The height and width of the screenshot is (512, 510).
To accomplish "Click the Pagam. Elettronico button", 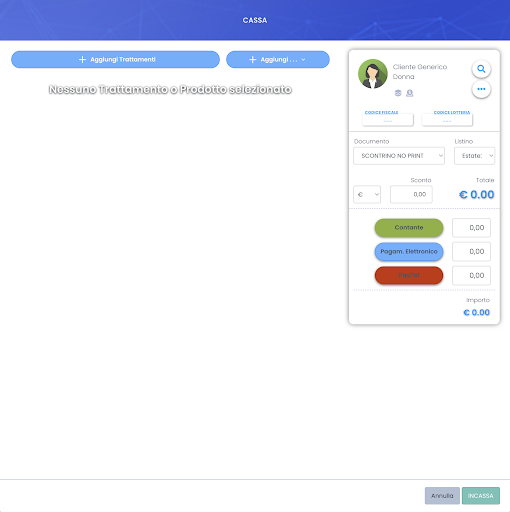I will point(409,252).
